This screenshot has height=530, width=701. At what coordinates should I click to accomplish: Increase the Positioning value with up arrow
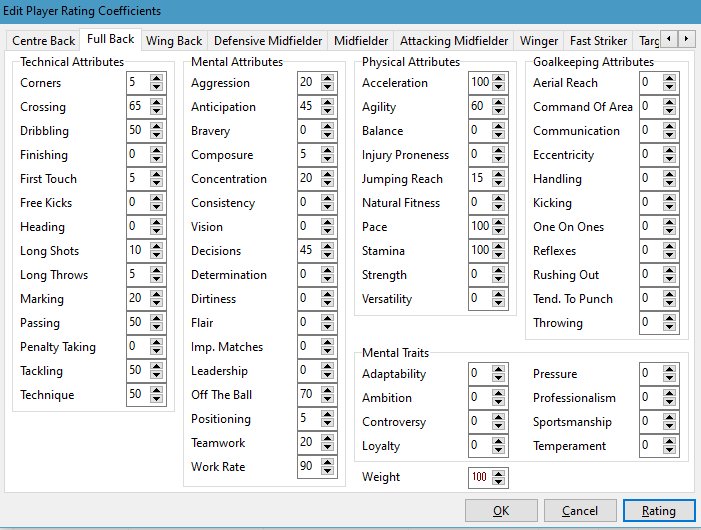(327, 415)
